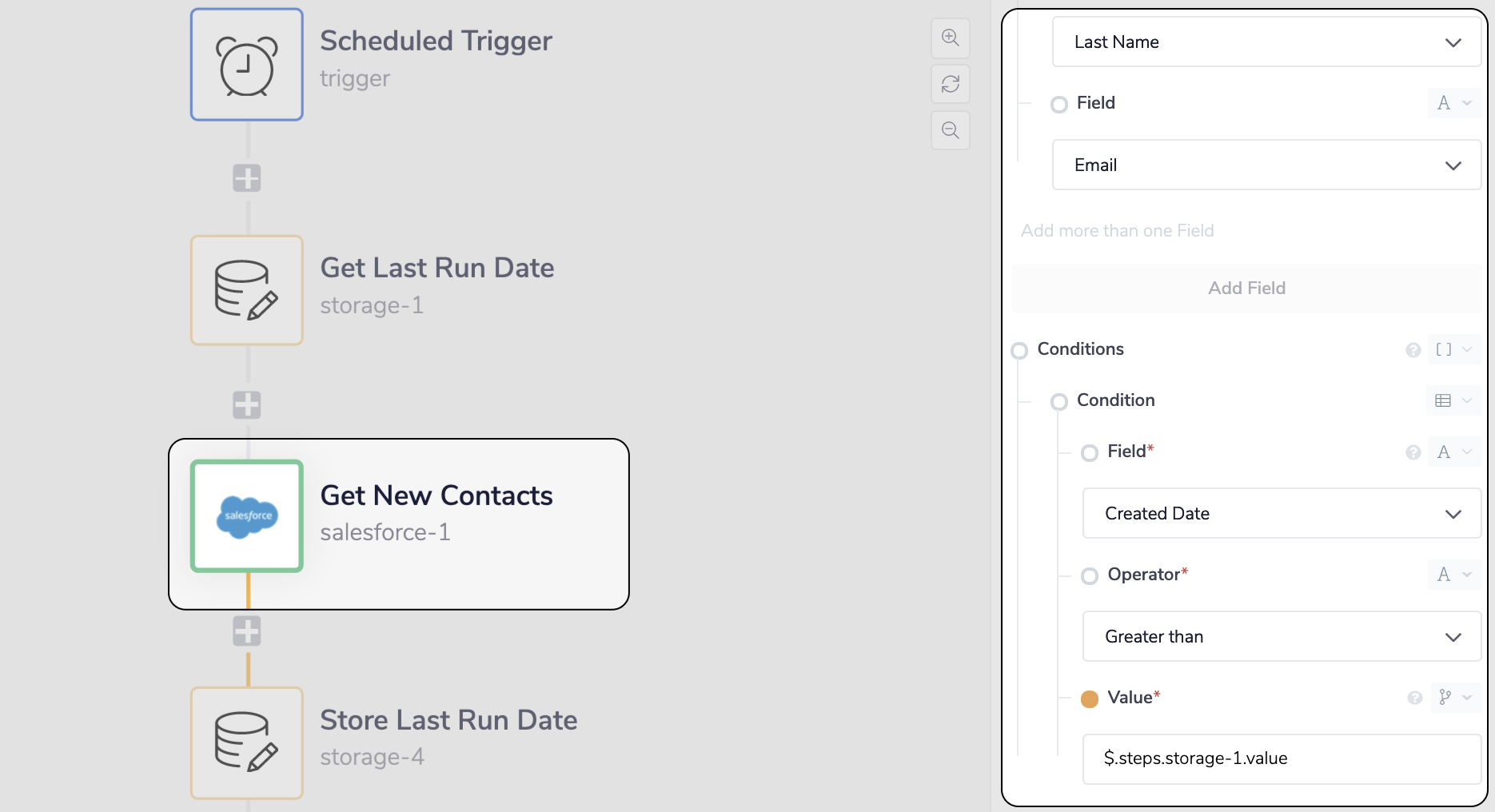Click the database icon on Store Last Run Date

click(246, 742)
